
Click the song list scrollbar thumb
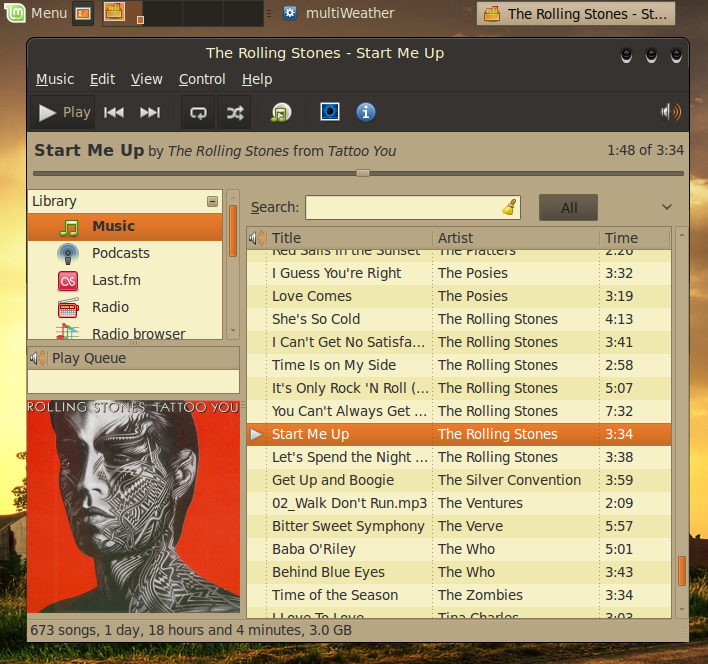point(682,571)
